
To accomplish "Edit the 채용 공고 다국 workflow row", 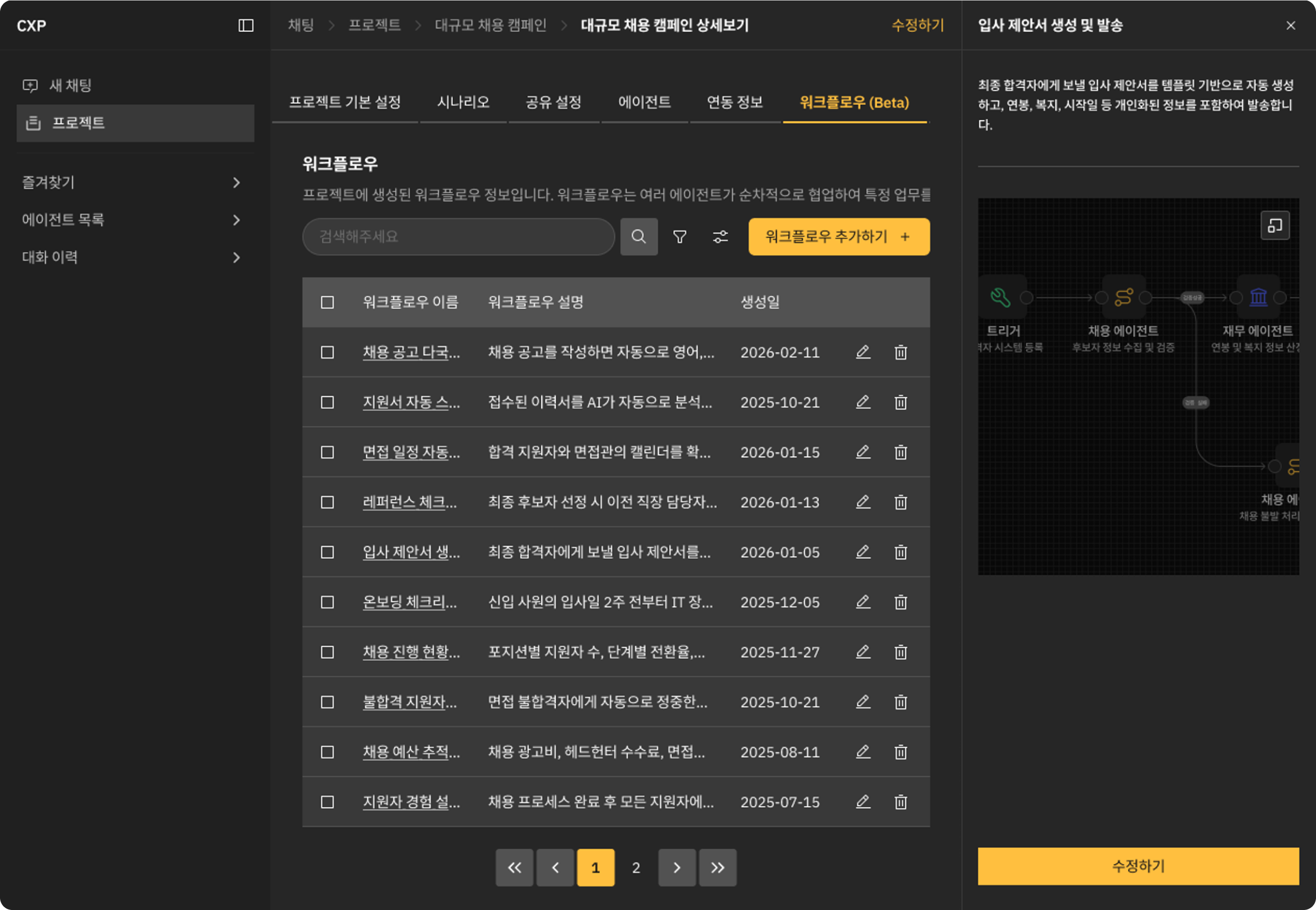I will click(x=863, y=352).
